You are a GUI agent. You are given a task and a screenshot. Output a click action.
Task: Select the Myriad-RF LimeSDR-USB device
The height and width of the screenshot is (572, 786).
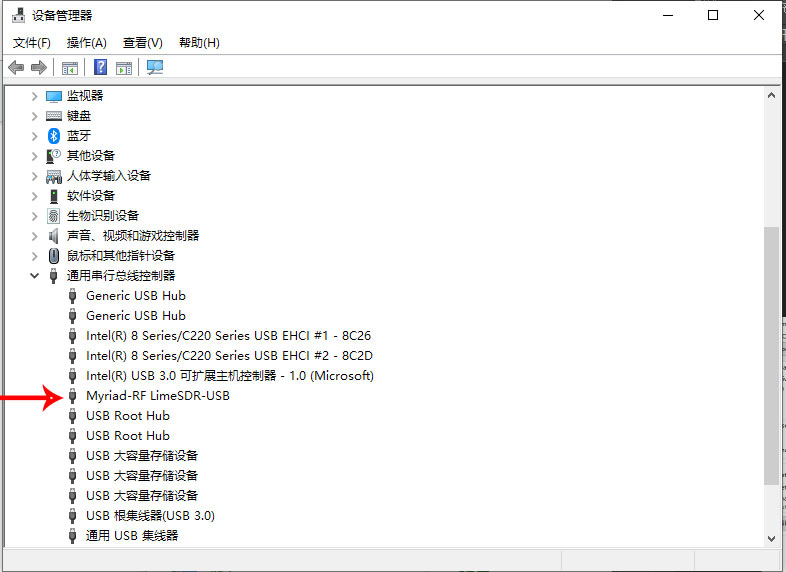158,396
